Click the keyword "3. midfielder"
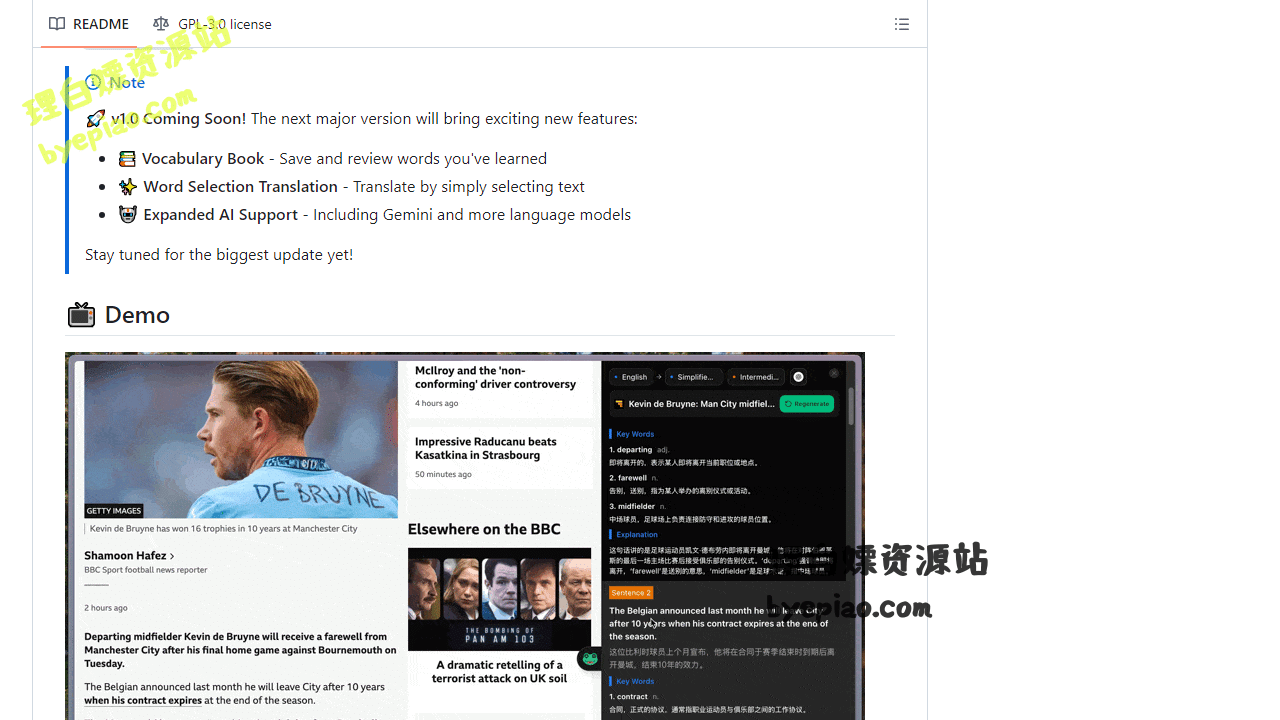 tap(632, 506)
